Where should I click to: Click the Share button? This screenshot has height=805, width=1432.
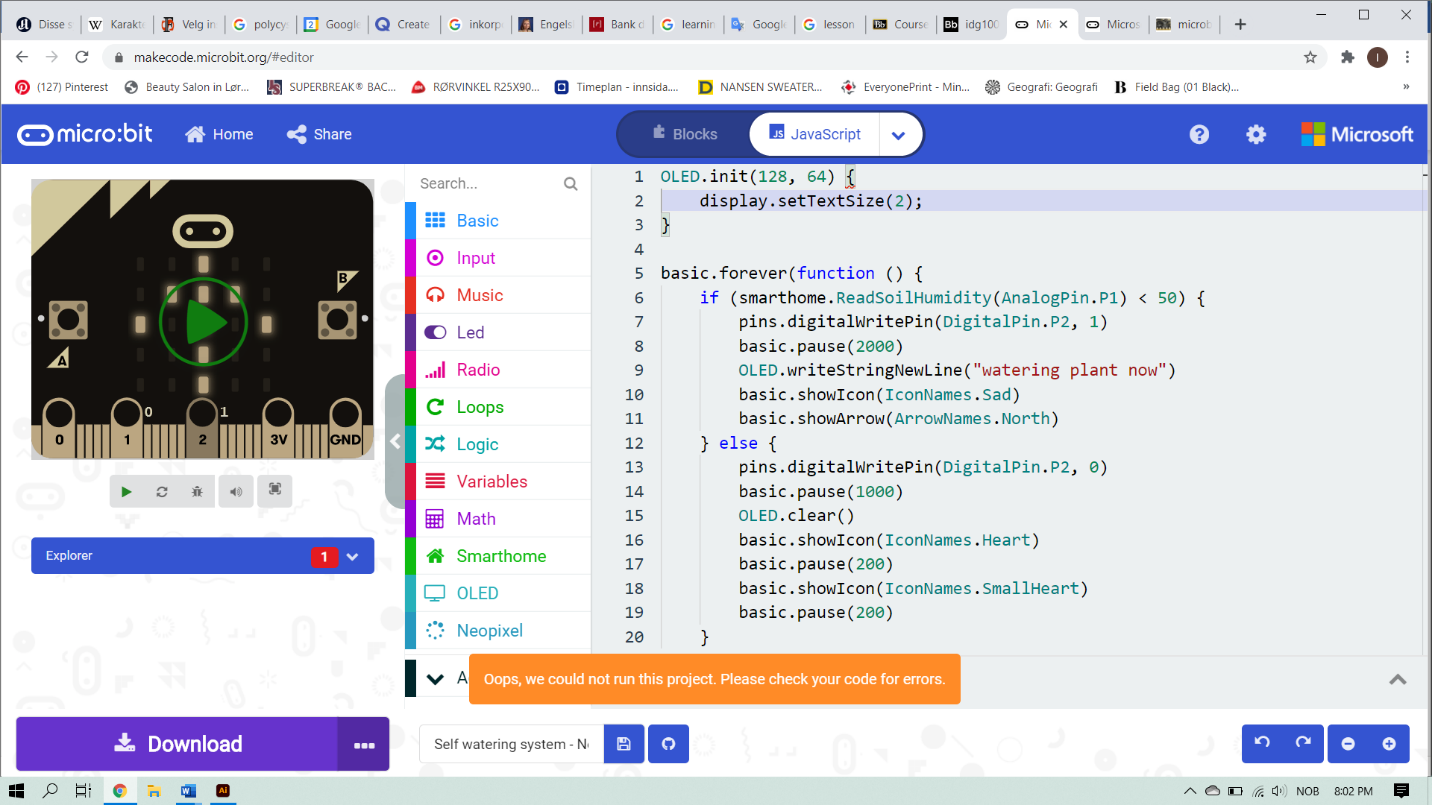click(x=319, y=134)
